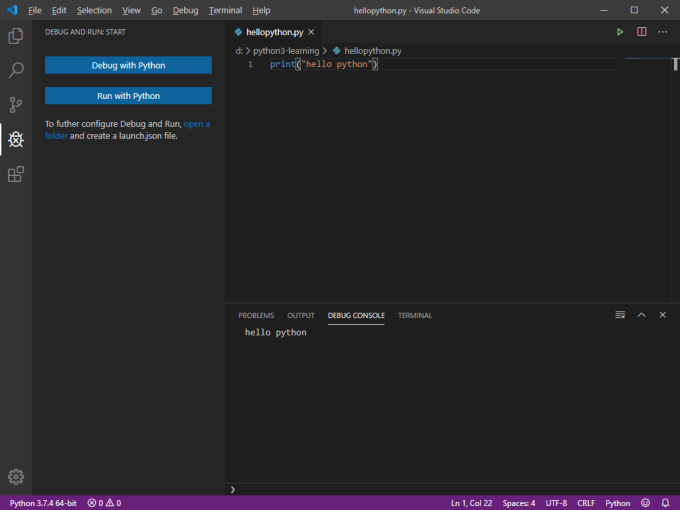The height and width of the screenshot is (510, 680).
Task: Run Python file with green play icon
Action: point(620,32)
